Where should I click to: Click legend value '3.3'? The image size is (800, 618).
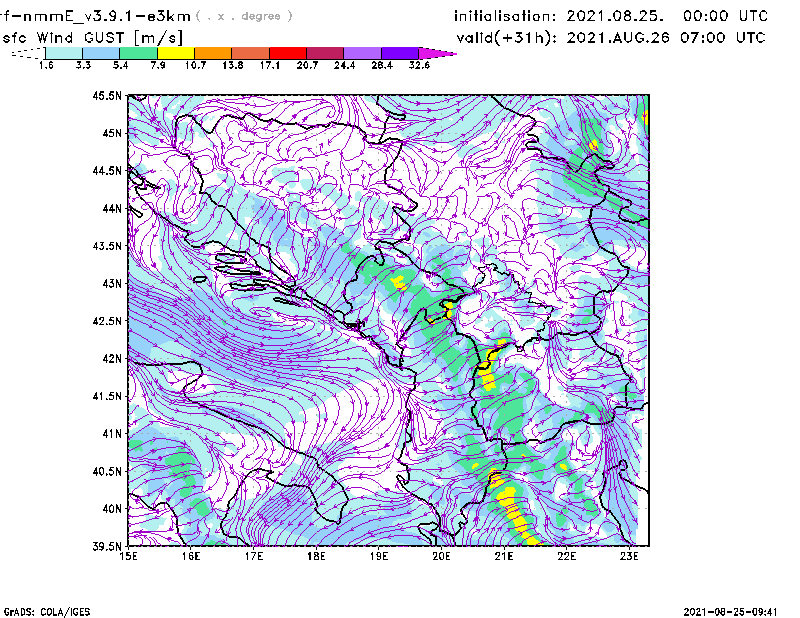(x=83, y=65)
